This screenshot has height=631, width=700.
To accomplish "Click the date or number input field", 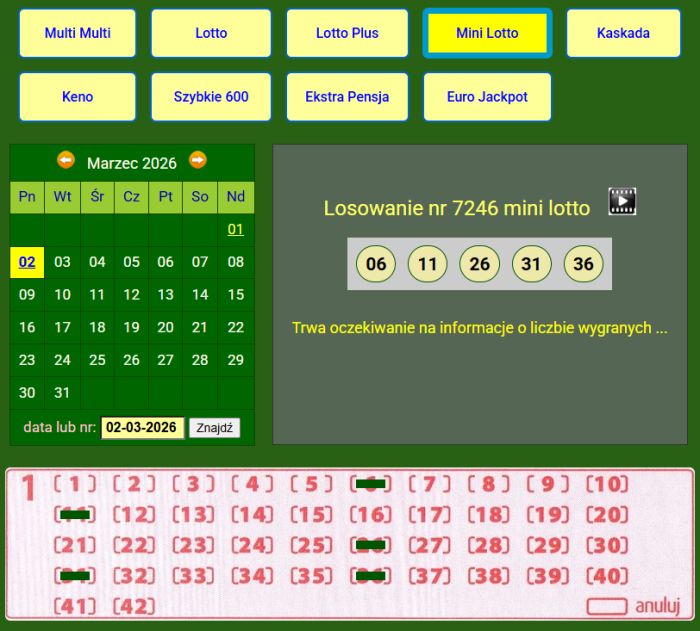I will [x=143, y=428].
